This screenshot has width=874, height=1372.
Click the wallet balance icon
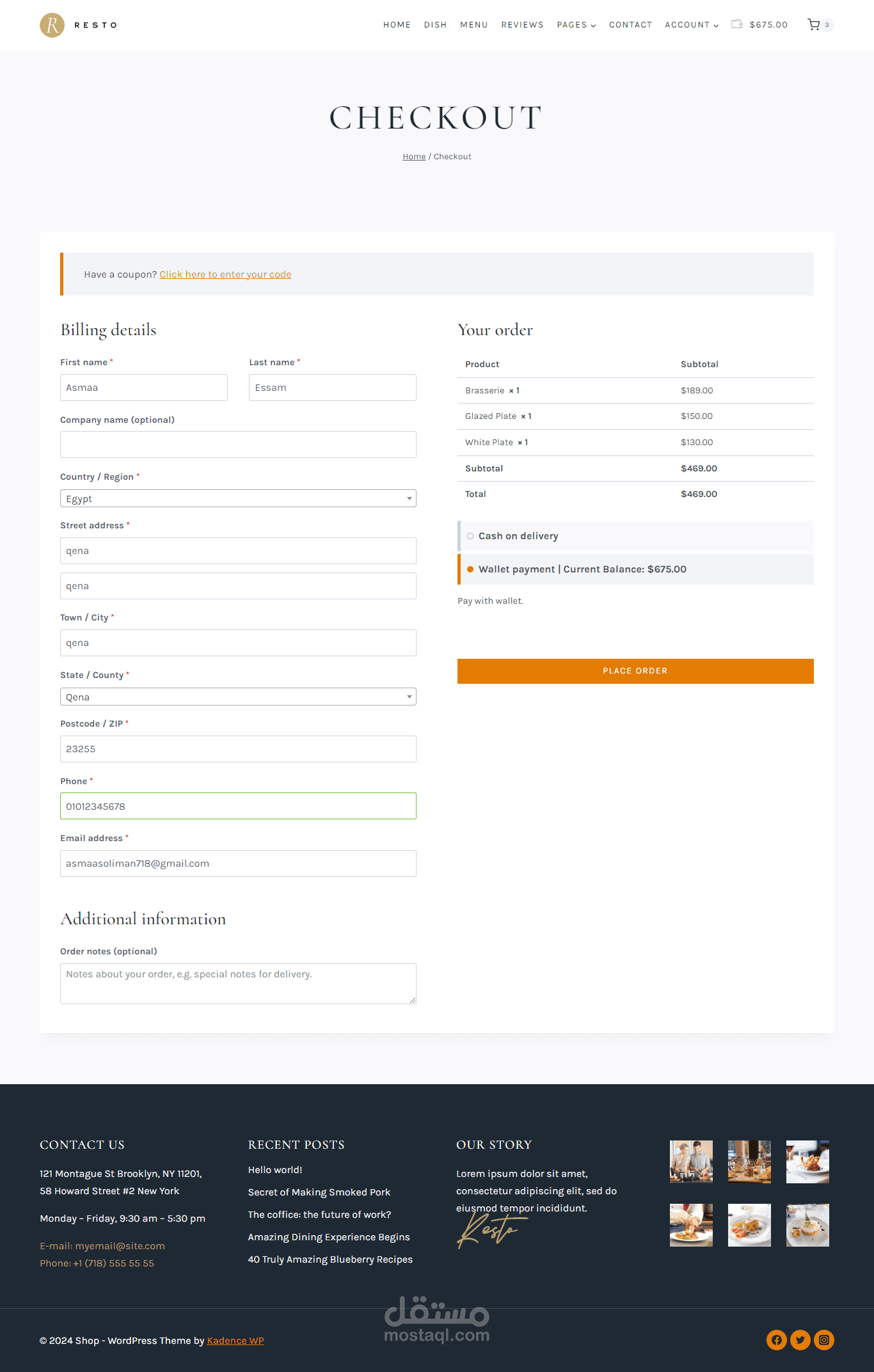tap(736, 24)
